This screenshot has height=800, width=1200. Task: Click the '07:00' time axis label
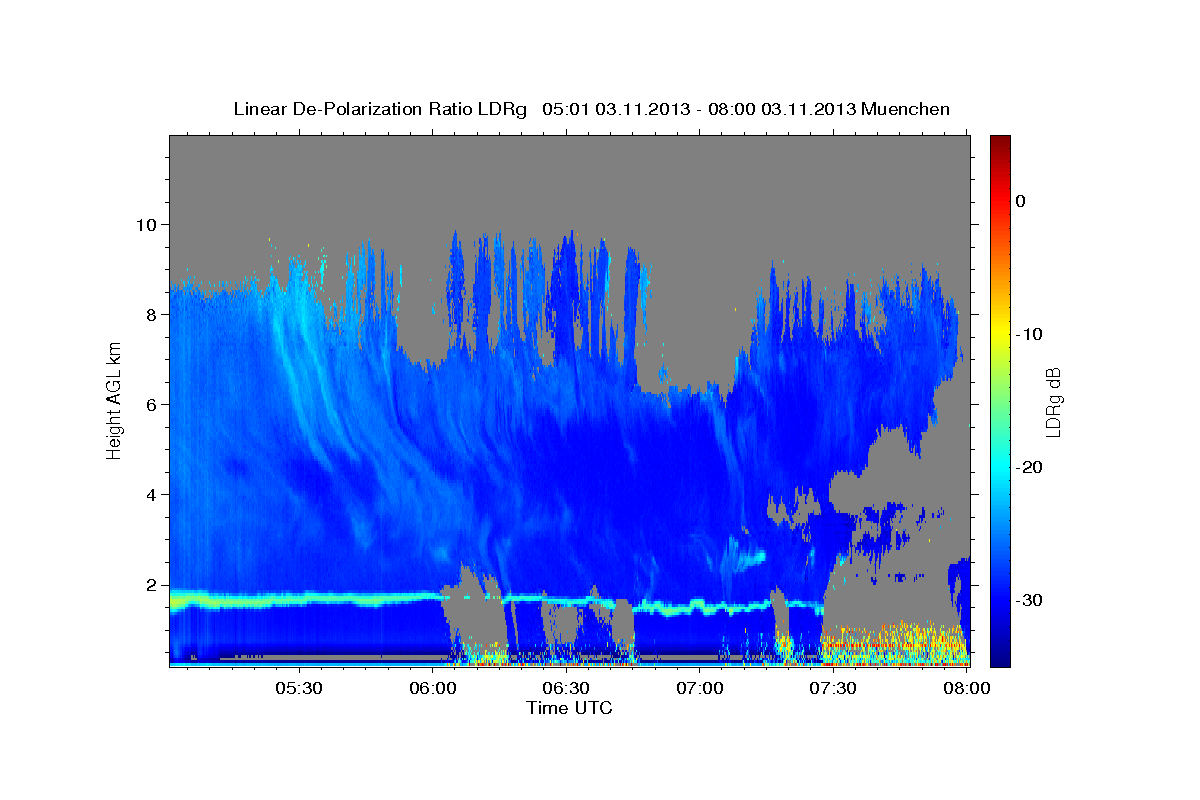pyautogui.click(x=700, y=688)
